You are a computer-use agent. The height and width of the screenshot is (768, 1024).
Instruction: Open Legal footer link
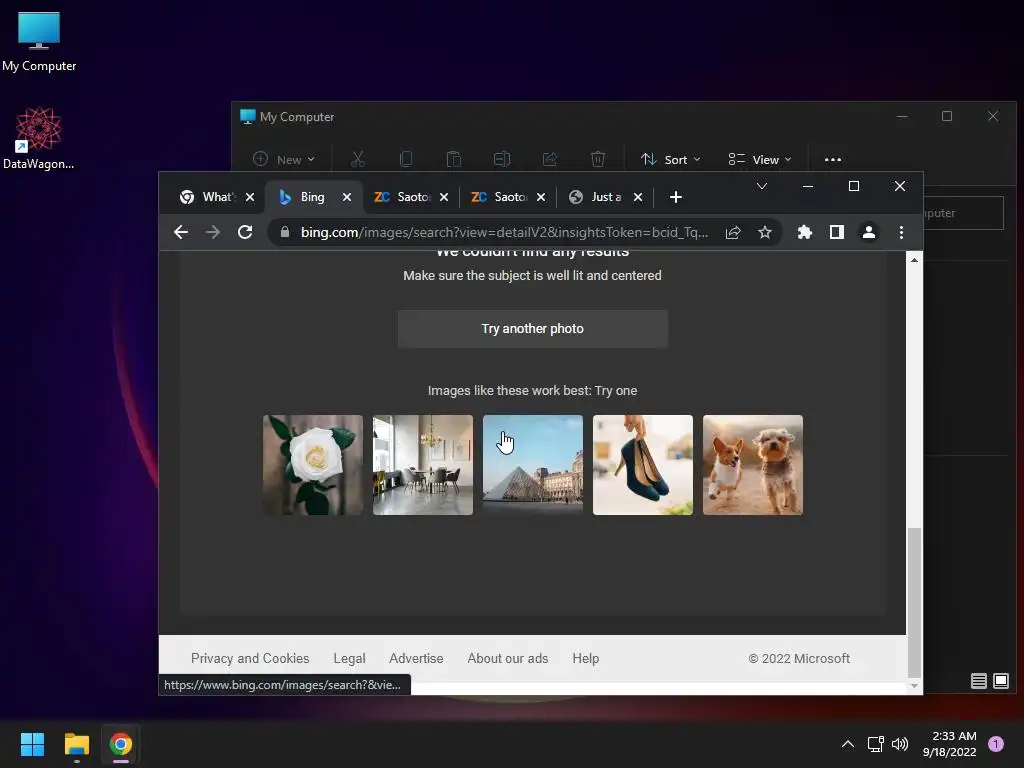pos(349,658)
